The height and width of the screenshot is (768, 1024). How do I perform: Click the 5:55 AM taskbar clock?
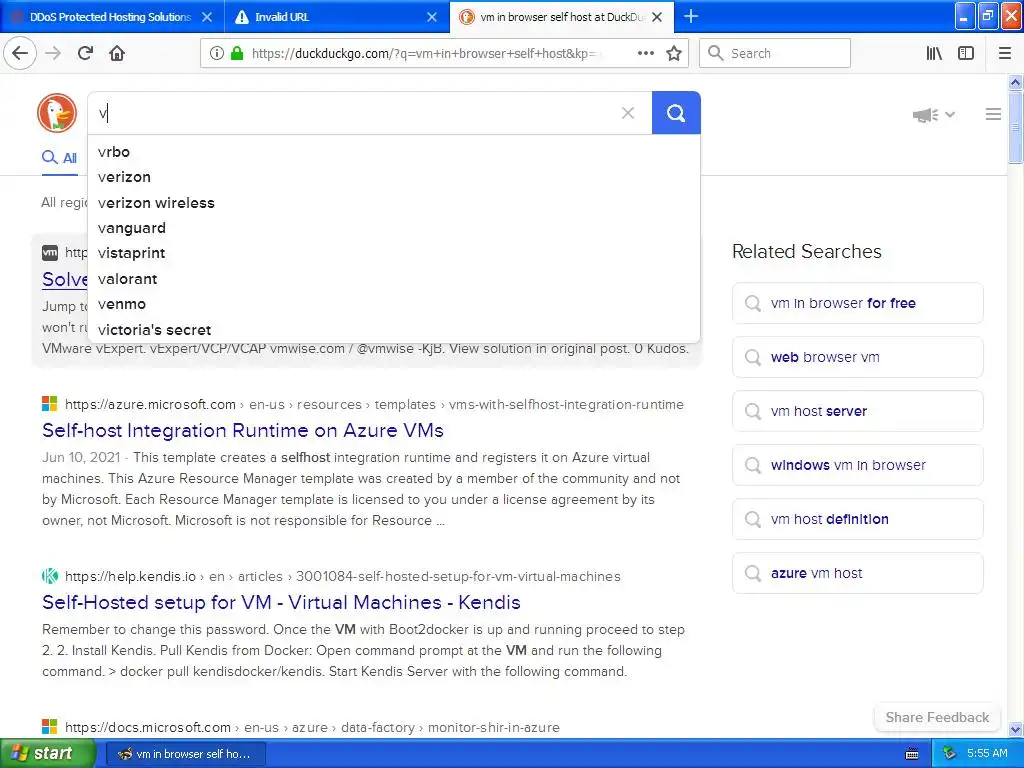tap(986, 753)
